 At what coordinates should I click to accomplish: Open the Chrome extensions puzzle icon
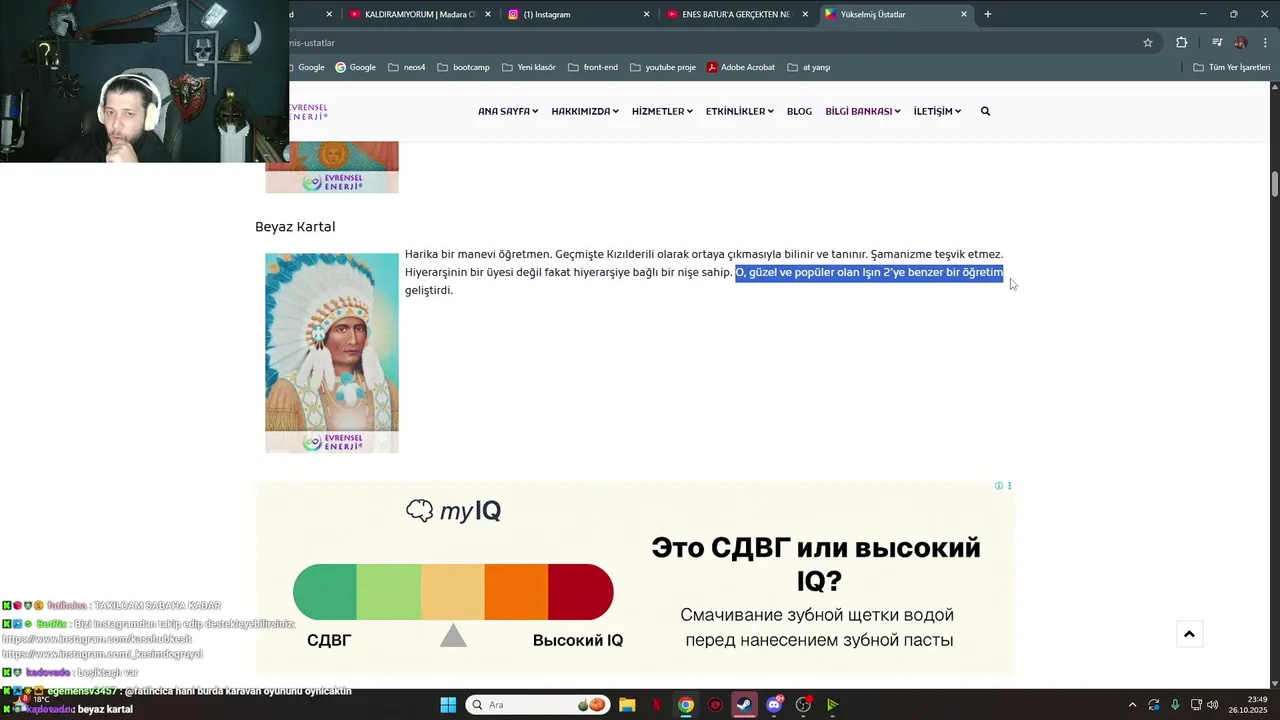[1181, 43]
